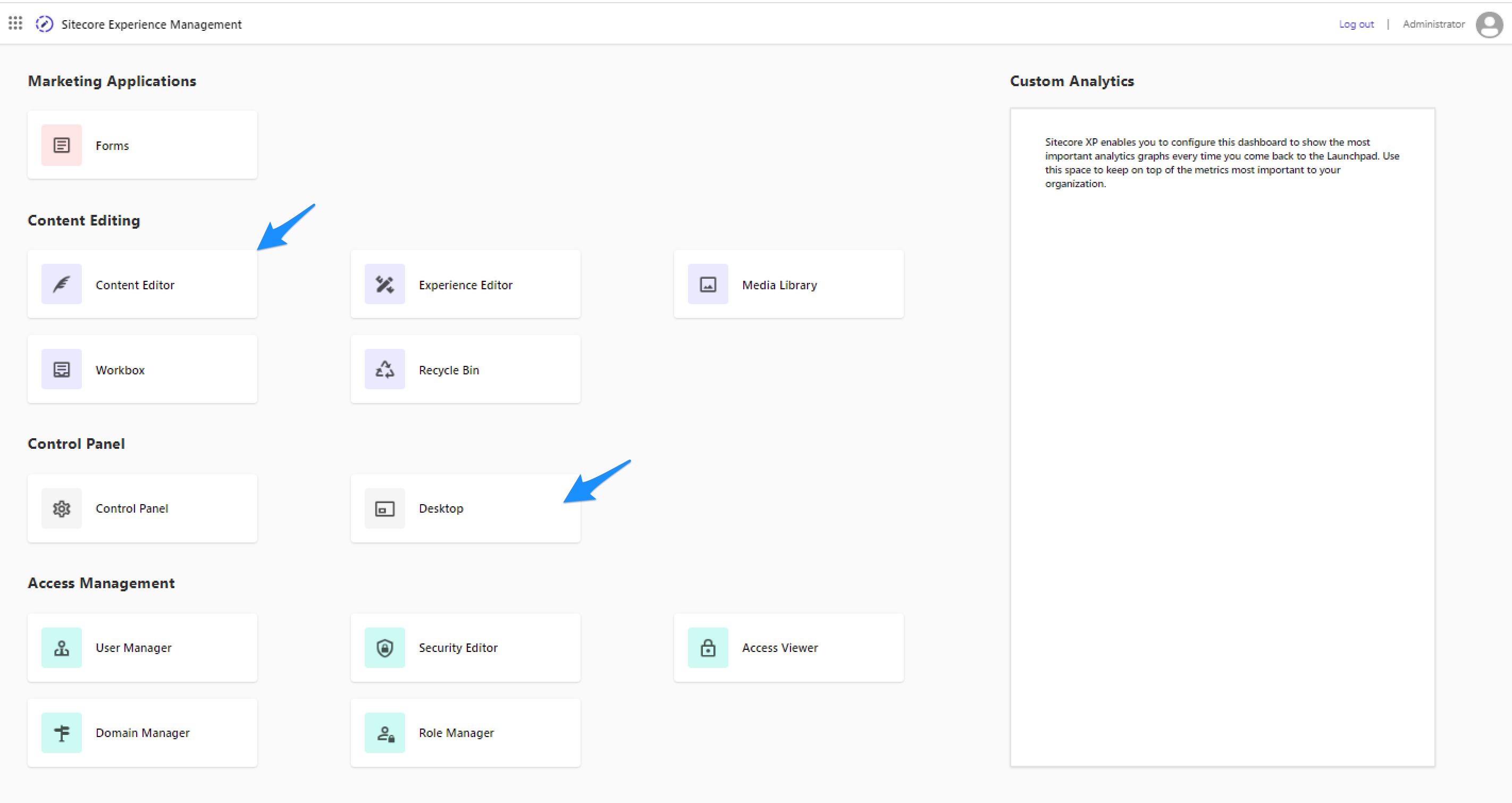The height and width of the screenshot is (803, 1512).
Task: Click the Access Management heading
Action: [101, 583]
